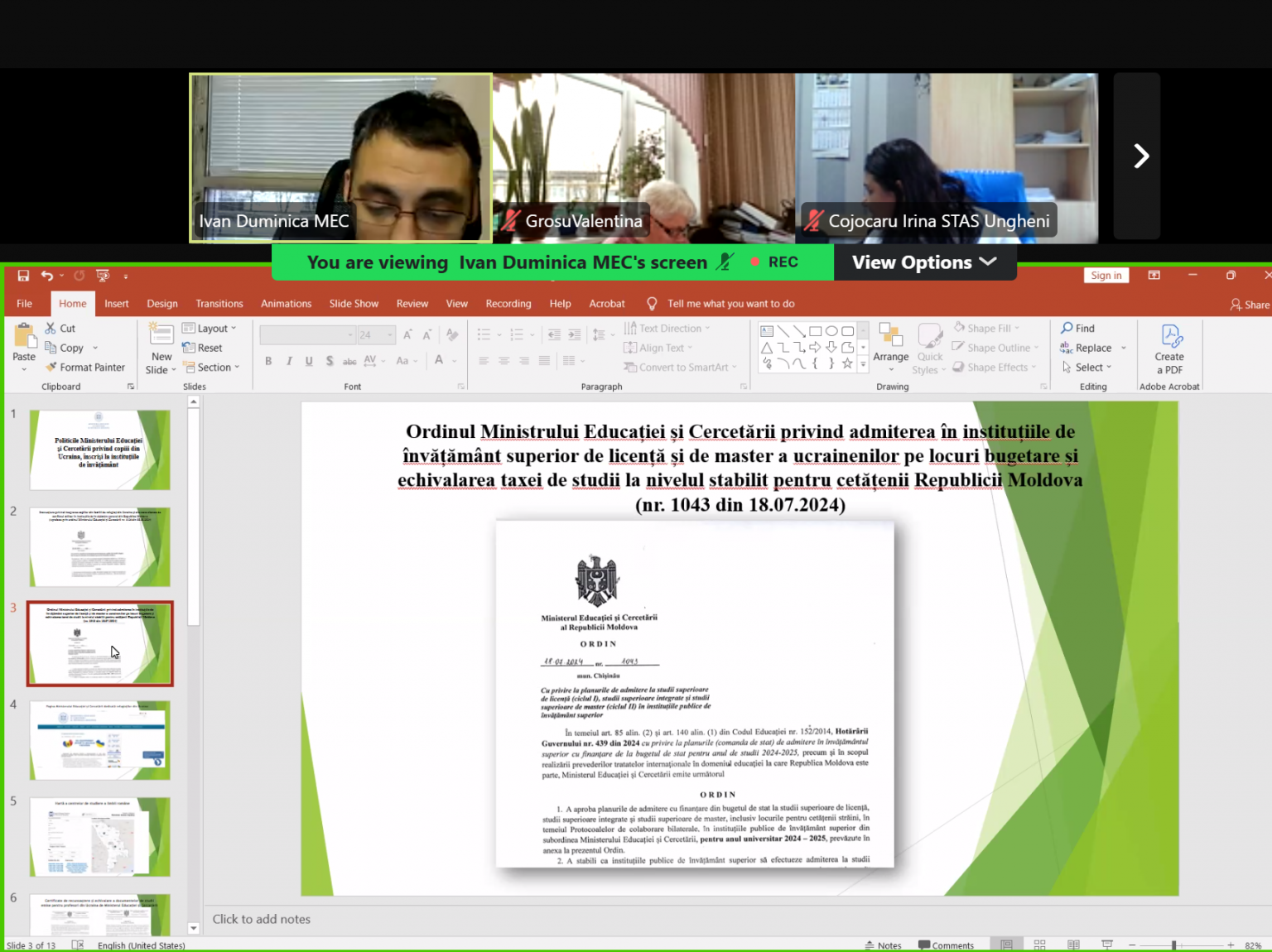This screenshot has width=1272, height=952.
Task: Open the Layout dropdown
Action: [210, 329]
